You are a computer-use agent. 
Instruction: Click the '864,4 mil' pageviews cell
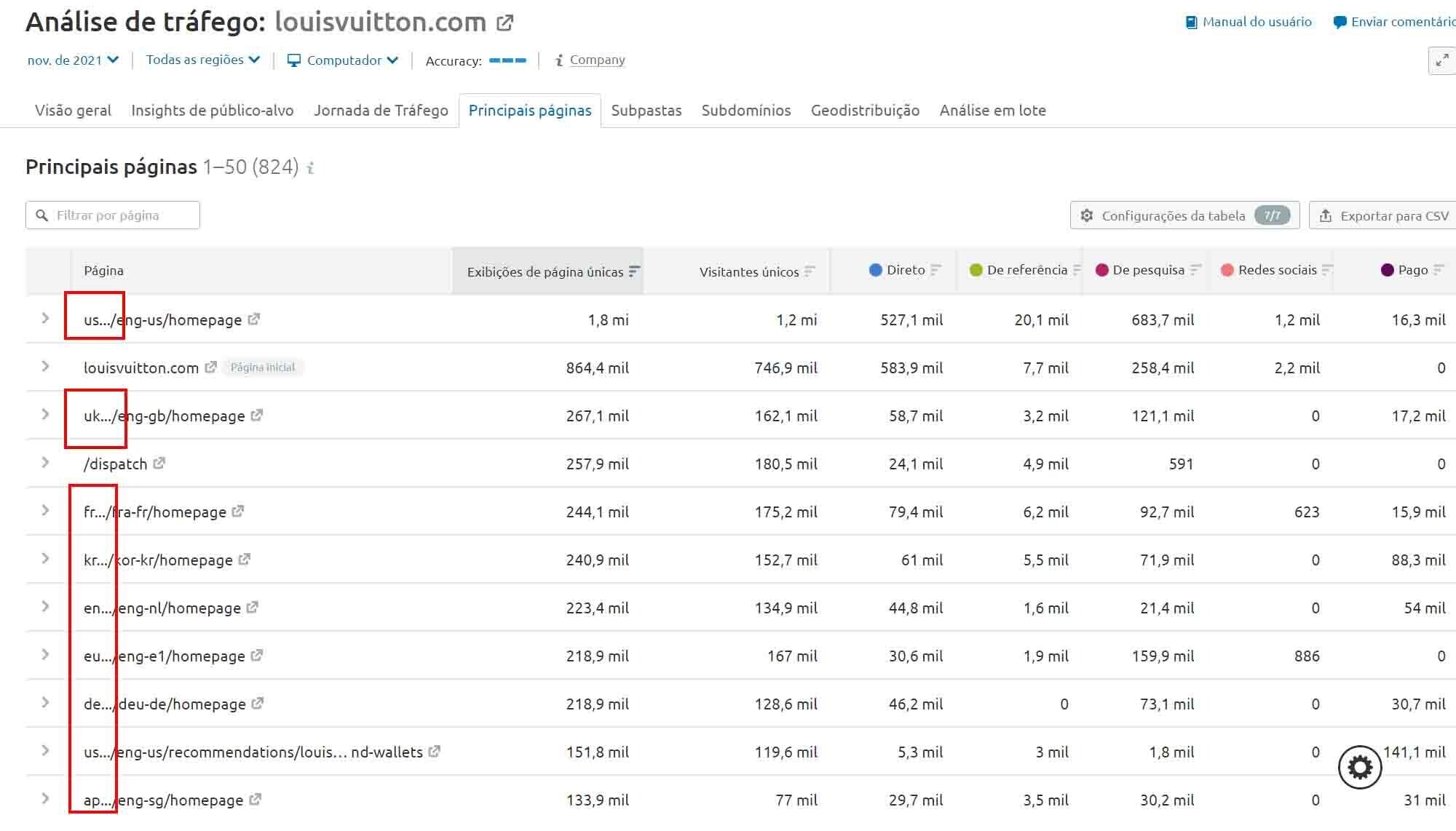pyautogui.click(x=597, y=368)
